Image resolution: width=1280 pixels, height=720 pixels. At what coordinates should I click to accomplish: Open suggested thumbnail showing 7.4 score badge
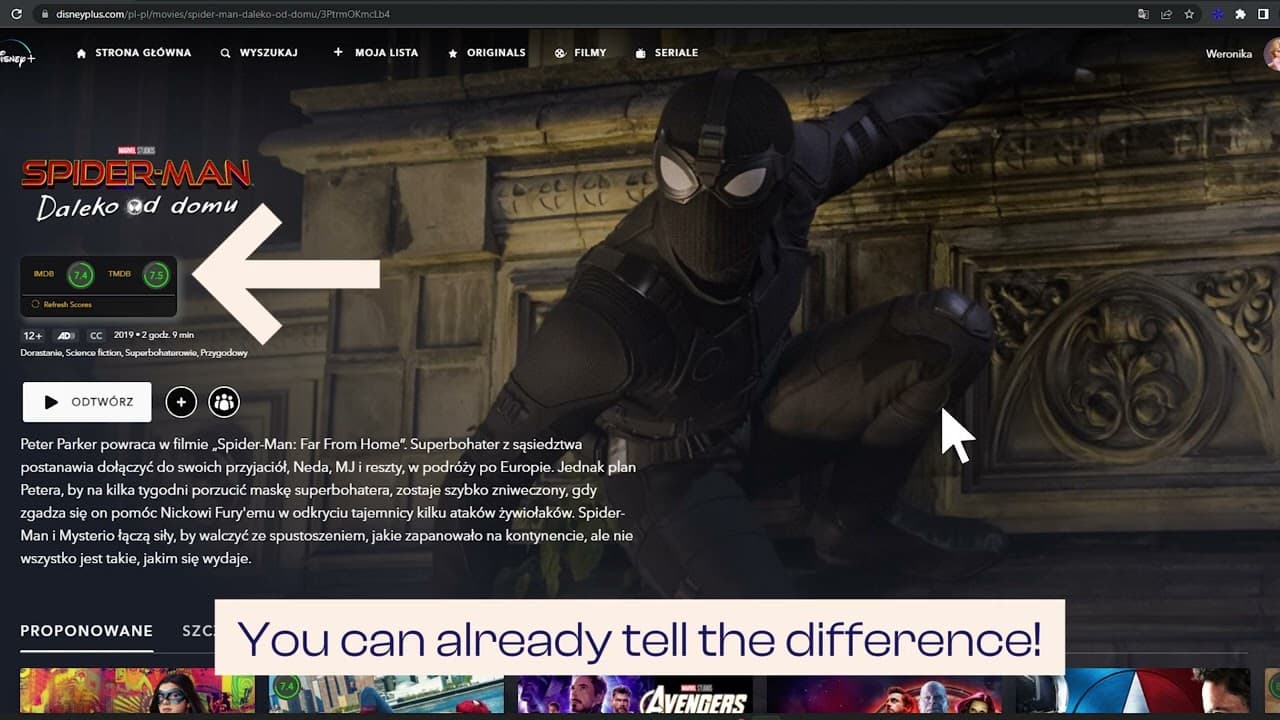[x=386, y=691]
